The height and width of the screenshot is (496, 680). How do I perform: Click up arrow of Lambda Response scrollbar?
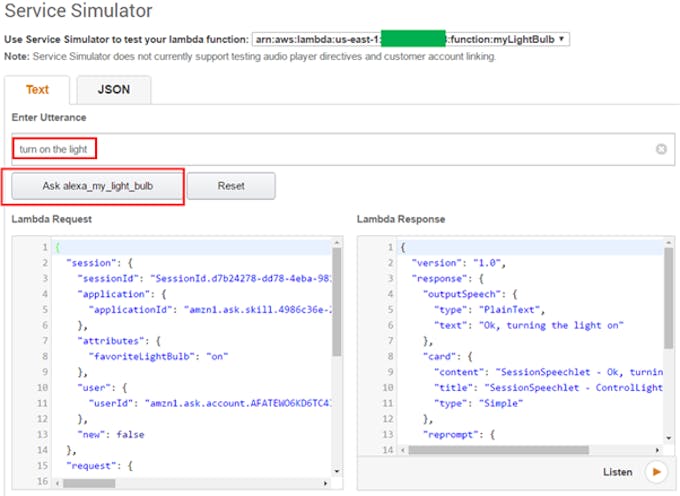[x=668, y=242]
